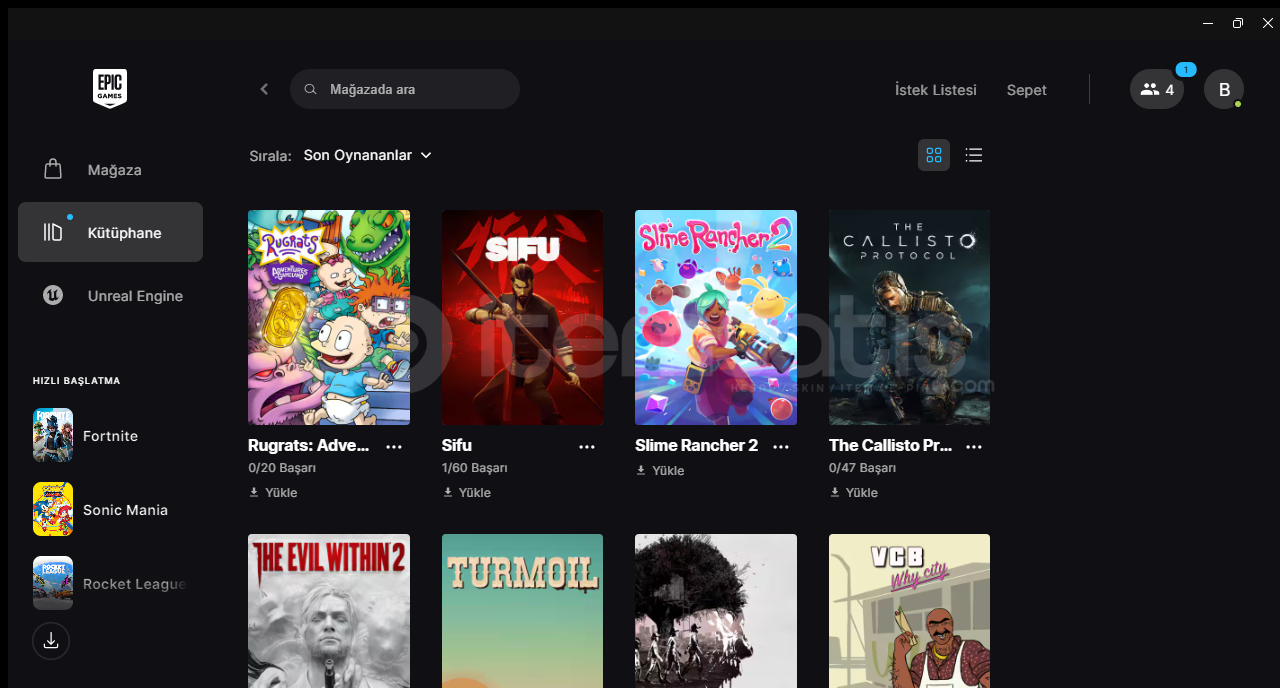This screenshot has width=1280, height=688.
Task: Open İstek Listesi wishlist
Action: [x=936, y=90]
